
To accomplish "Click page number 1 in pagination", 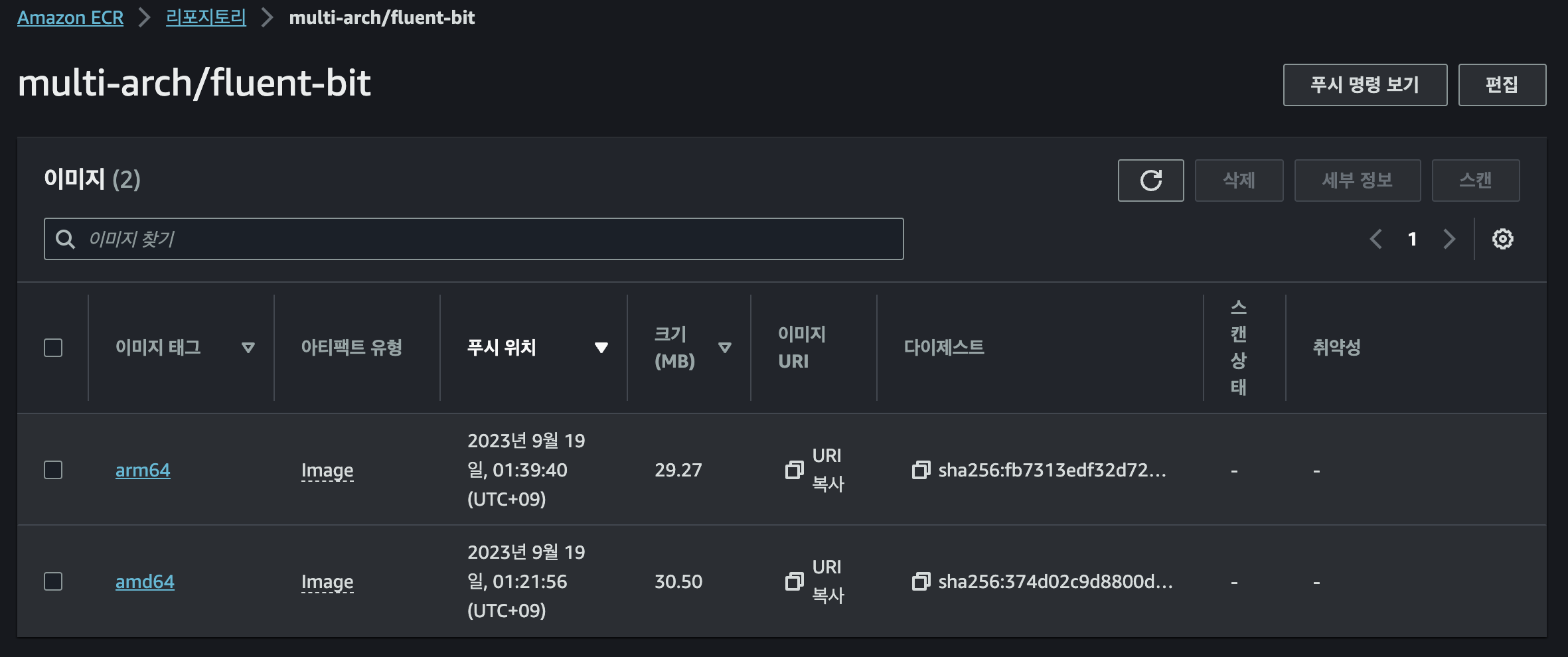I will 1413,239.
